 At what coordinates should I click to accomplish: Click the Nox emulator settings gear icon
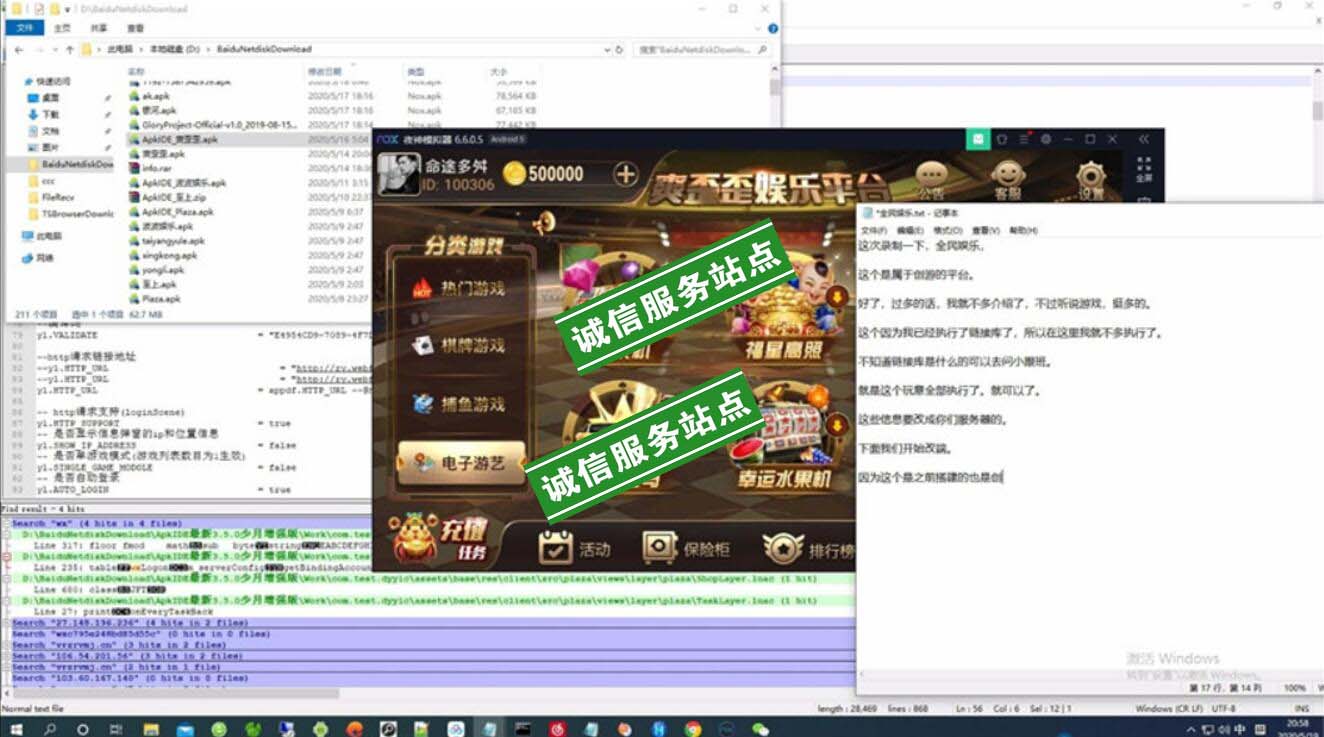coord(1046,139)
